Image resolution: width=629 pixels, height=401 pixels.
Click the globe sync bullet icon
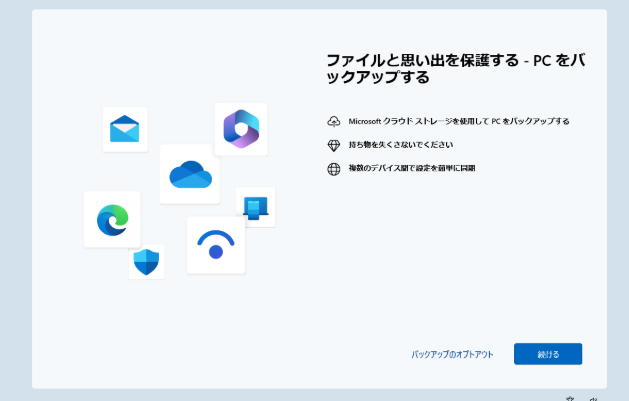334,168
